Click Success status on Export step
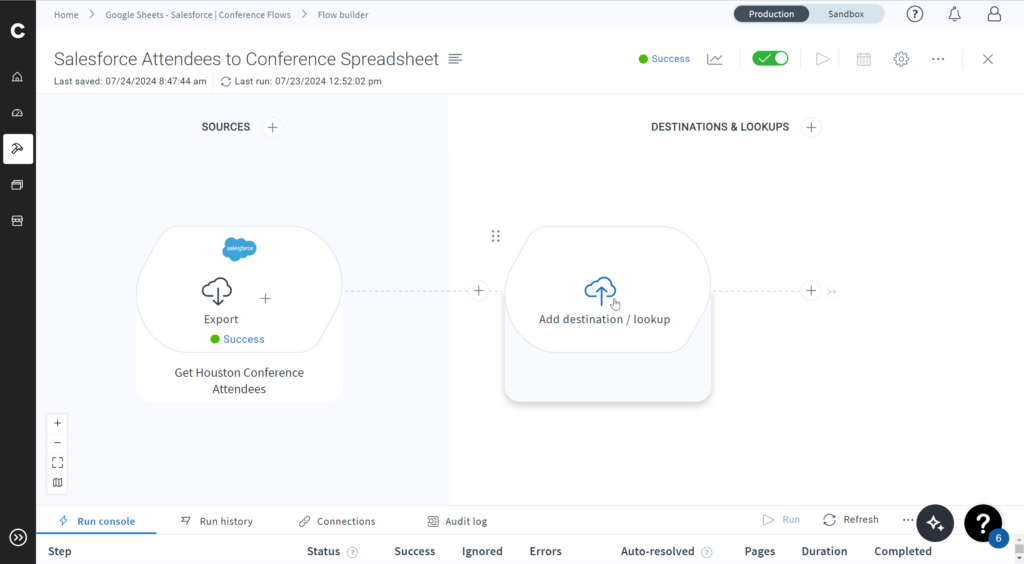 tap(244, 339)
